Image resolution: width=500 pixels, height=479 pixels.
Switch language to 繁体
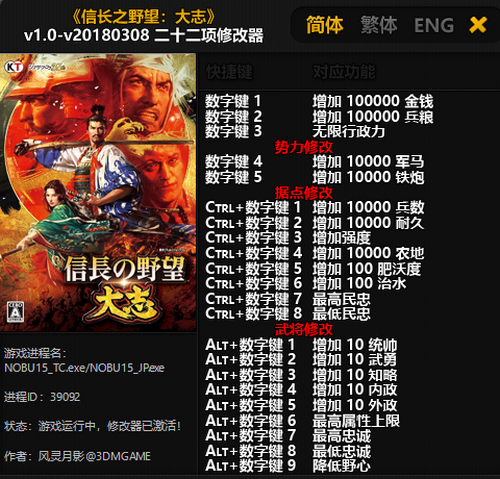pyautogui.click(x=379, y=25)
